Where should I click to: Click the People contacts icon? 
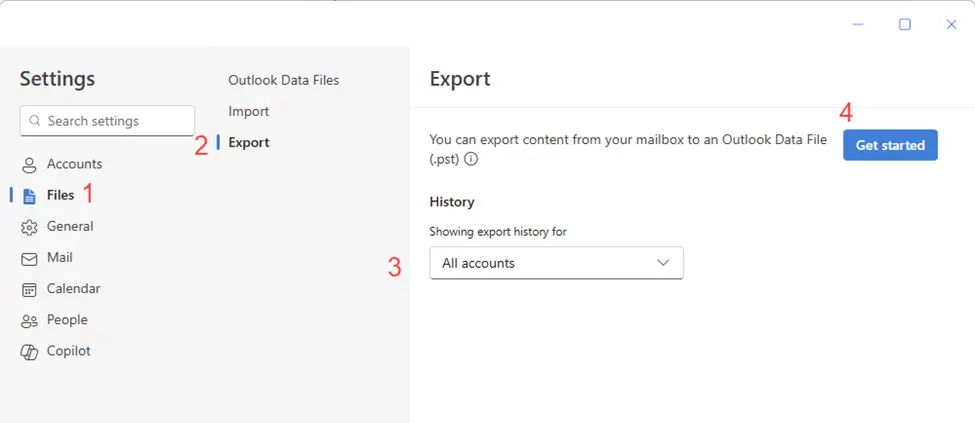pyautogui.click(x=29, y=321)
